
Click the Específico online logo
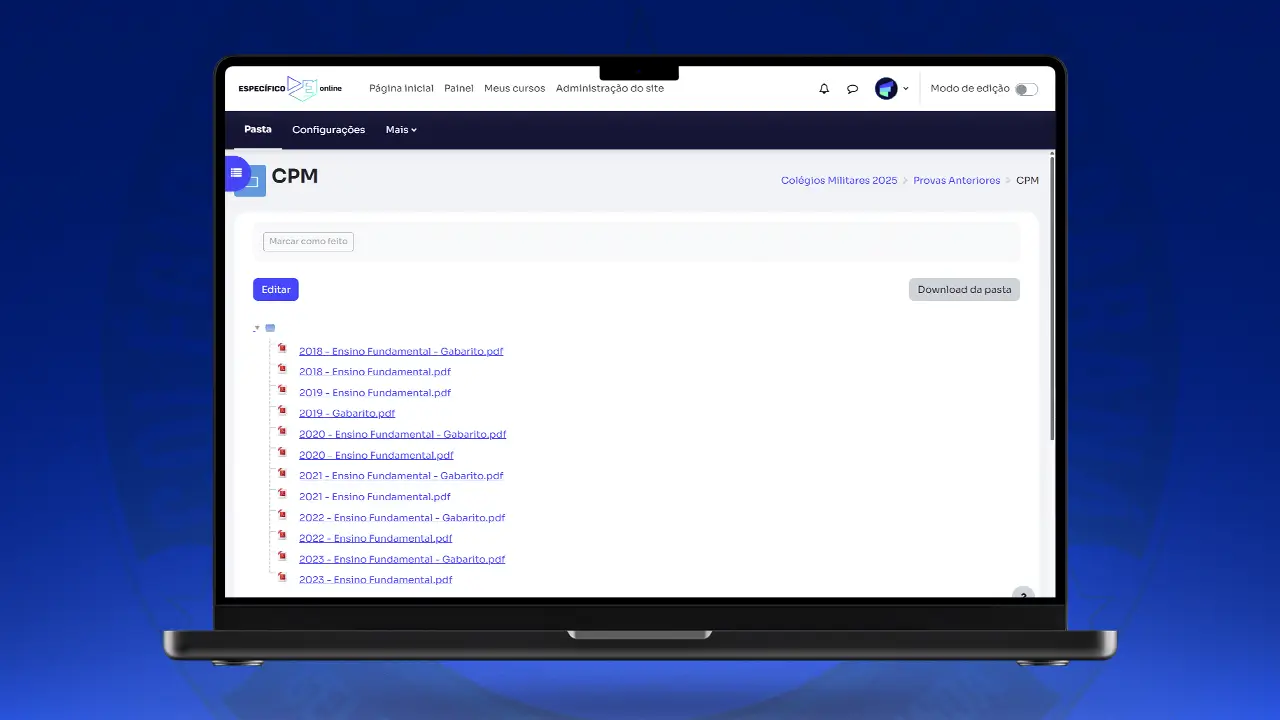pyautogui.click(x=290, y=88)
